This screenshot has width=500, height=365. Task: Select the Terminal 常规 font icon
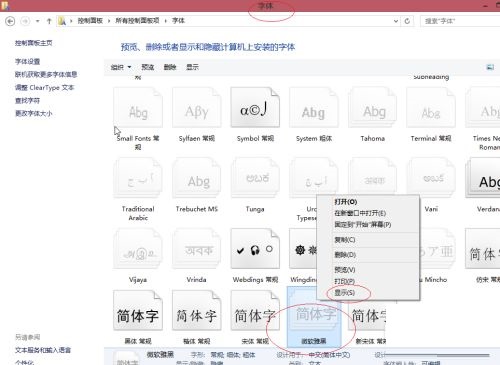coord(431,107)
